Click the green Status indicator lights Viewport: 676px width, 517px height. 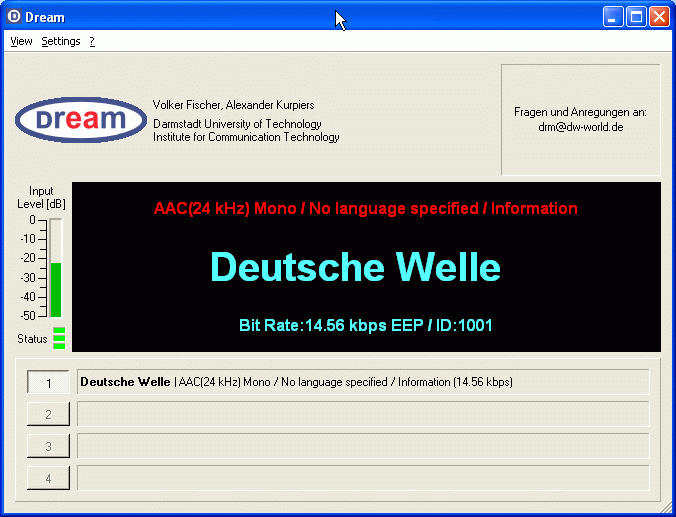pos(59,338)
